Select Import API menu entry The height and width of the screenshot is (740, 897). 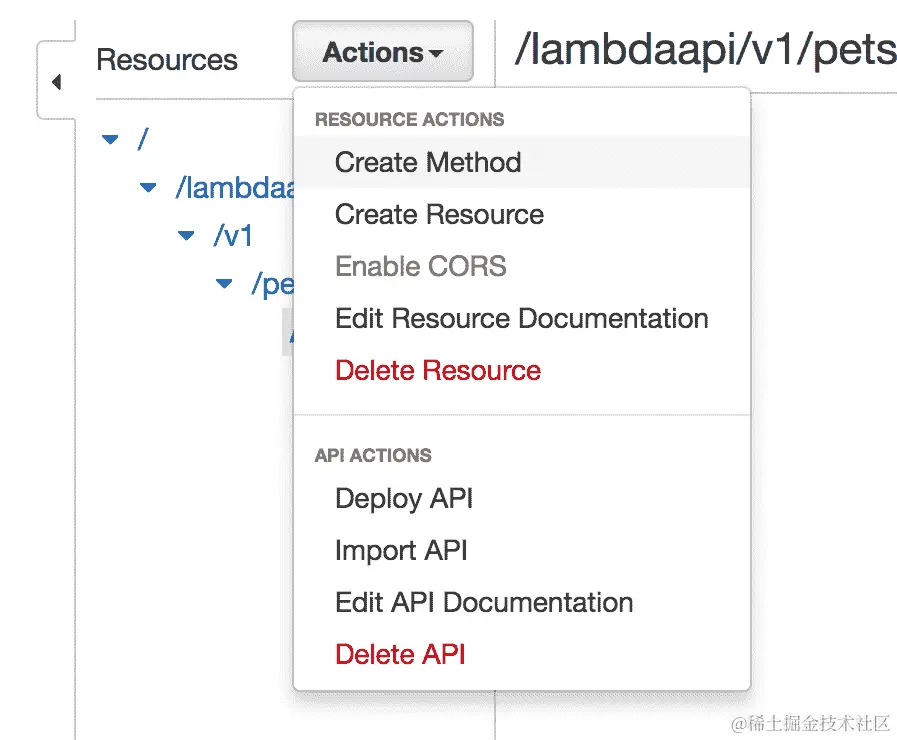pos(401,550)
